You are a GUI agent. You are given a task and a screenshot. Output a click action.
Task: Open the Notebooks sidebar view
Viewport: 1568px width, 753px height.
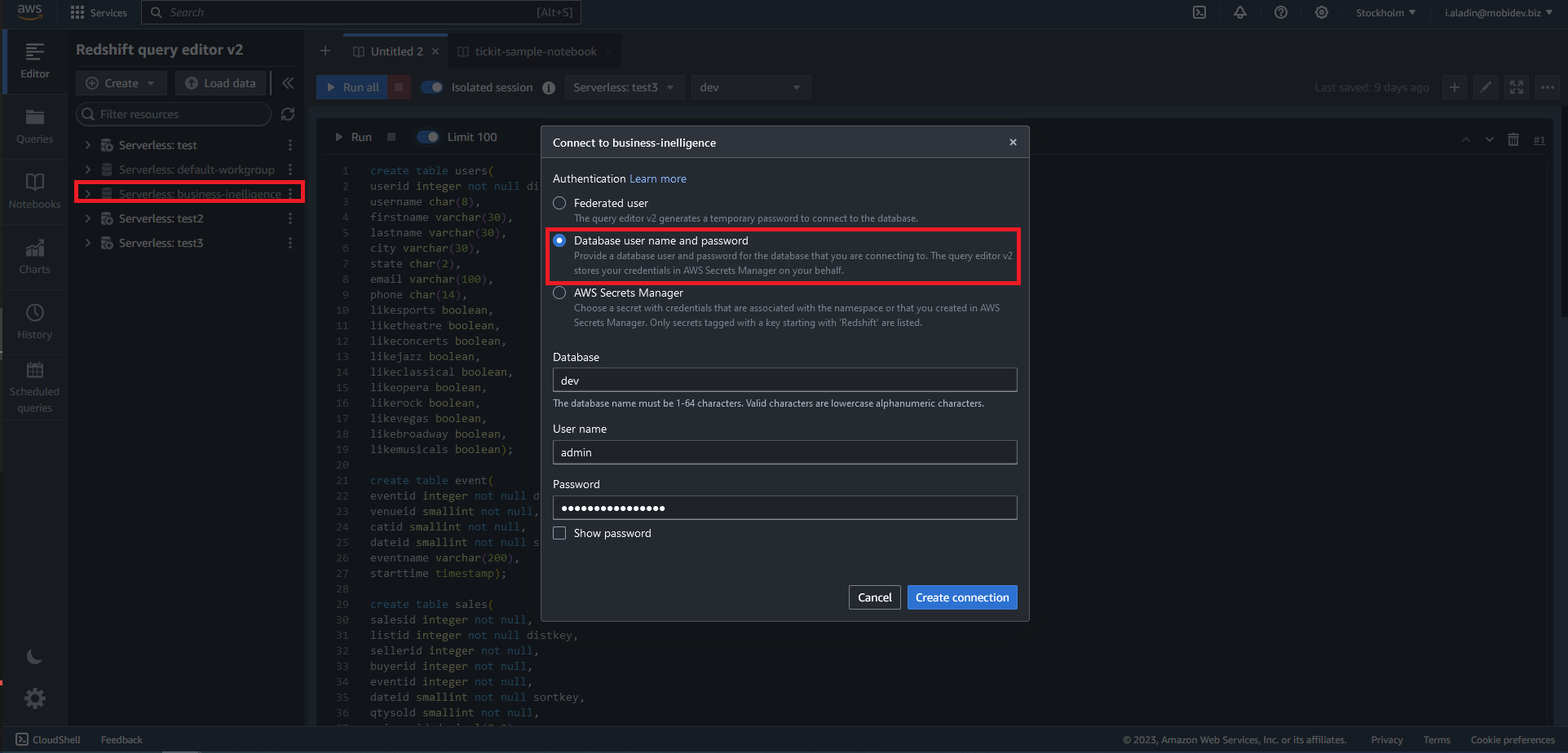34,192
